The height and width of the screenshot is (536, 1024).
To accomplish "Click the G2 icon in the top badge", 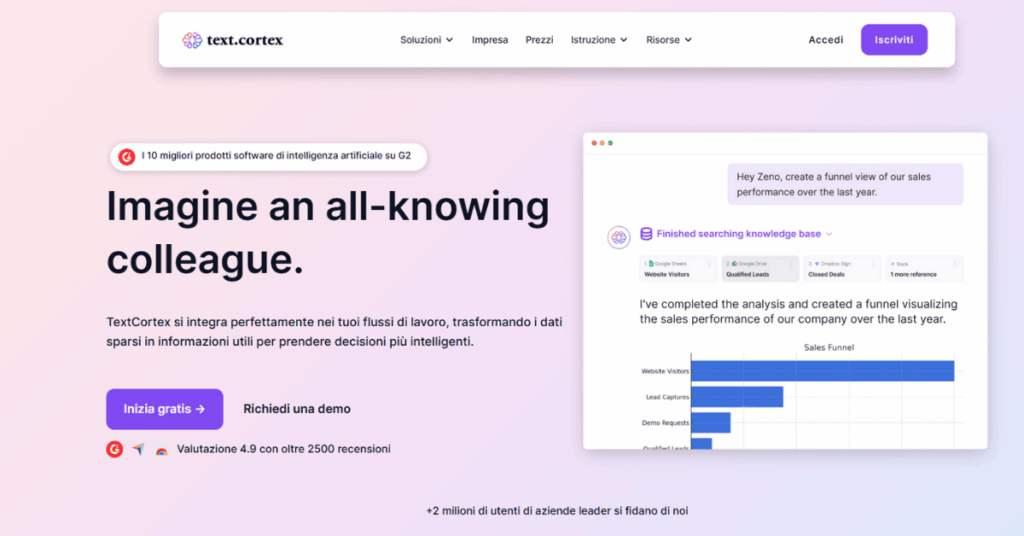I will [x=127, y=156].
